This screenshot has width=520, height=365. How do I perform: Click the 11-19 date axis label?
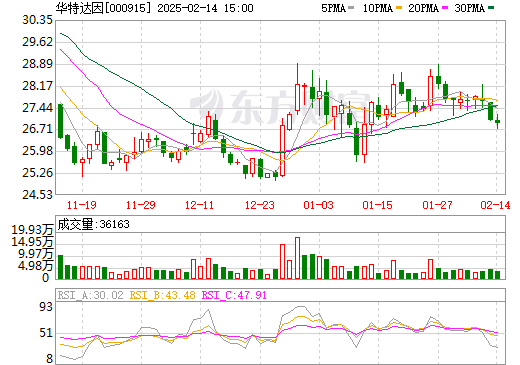tap(82, 205)
